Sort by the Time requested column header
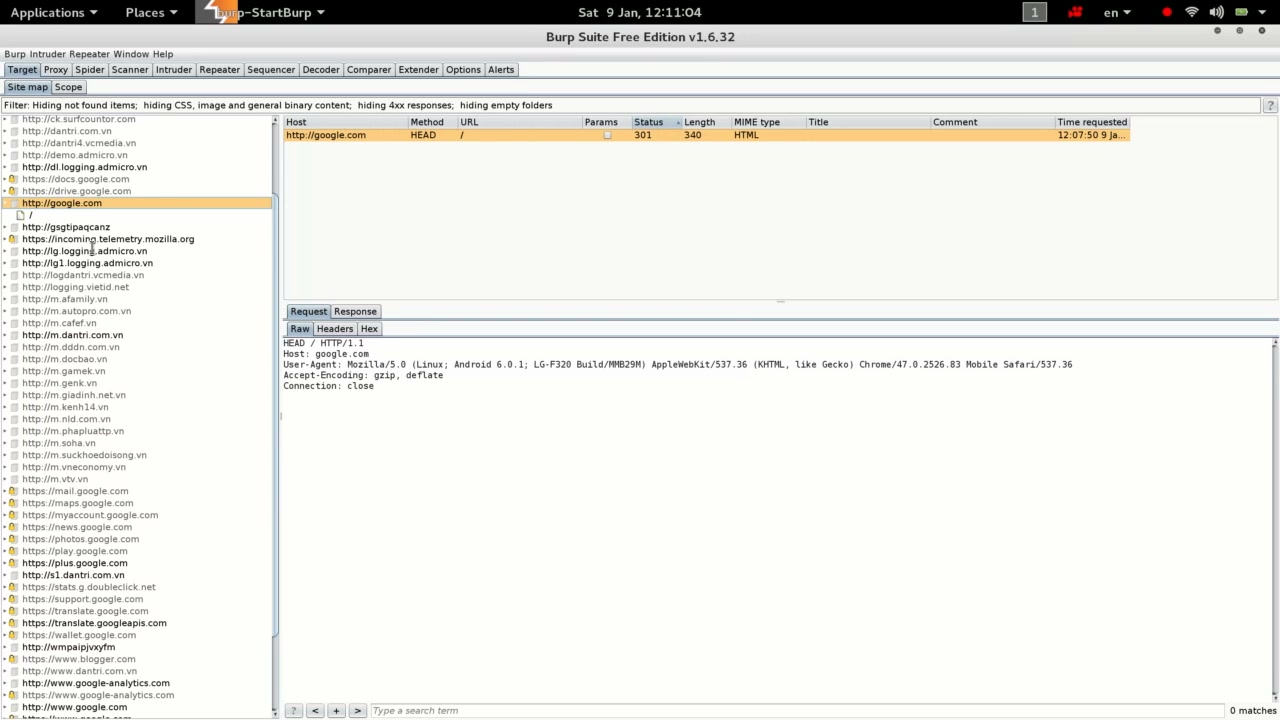 tap(1092, 122)
